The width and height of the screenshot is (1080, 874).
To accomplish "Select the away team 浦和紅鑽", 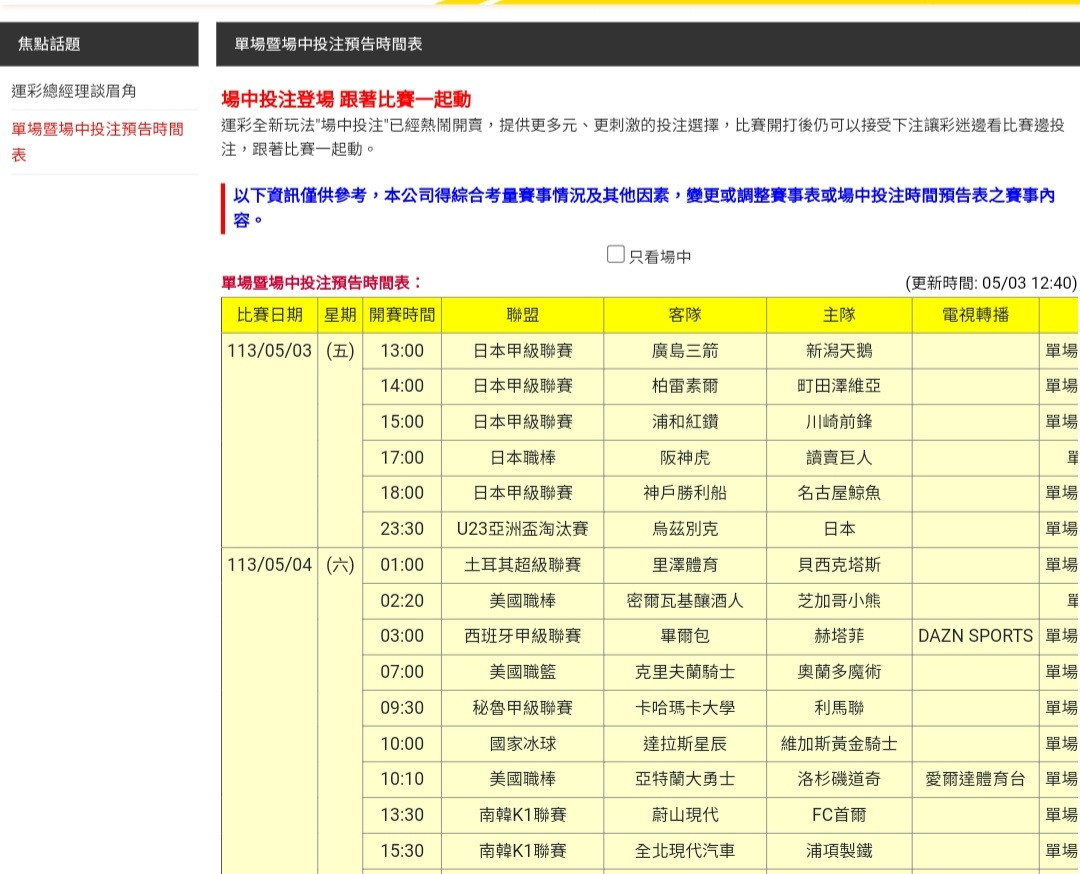I will pyautogui.click(x=685, y=422).
